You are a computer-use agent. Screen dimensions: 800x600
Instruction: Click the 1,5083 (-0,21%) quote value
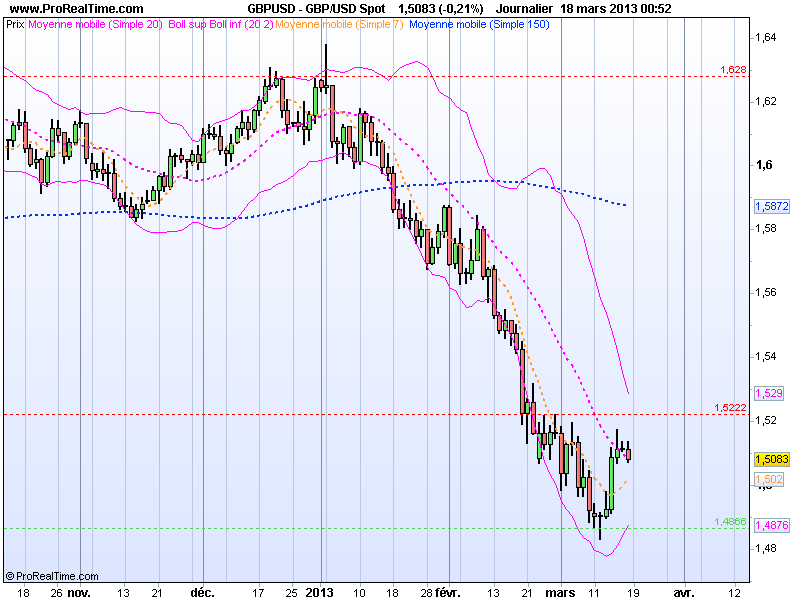click(x=440, y=9)
